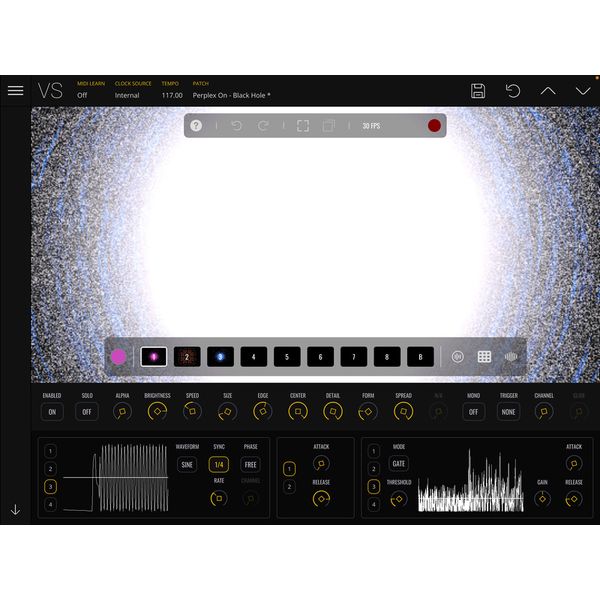
Task: Click the down arrow in the left sidebar
Action: point(15,509)
